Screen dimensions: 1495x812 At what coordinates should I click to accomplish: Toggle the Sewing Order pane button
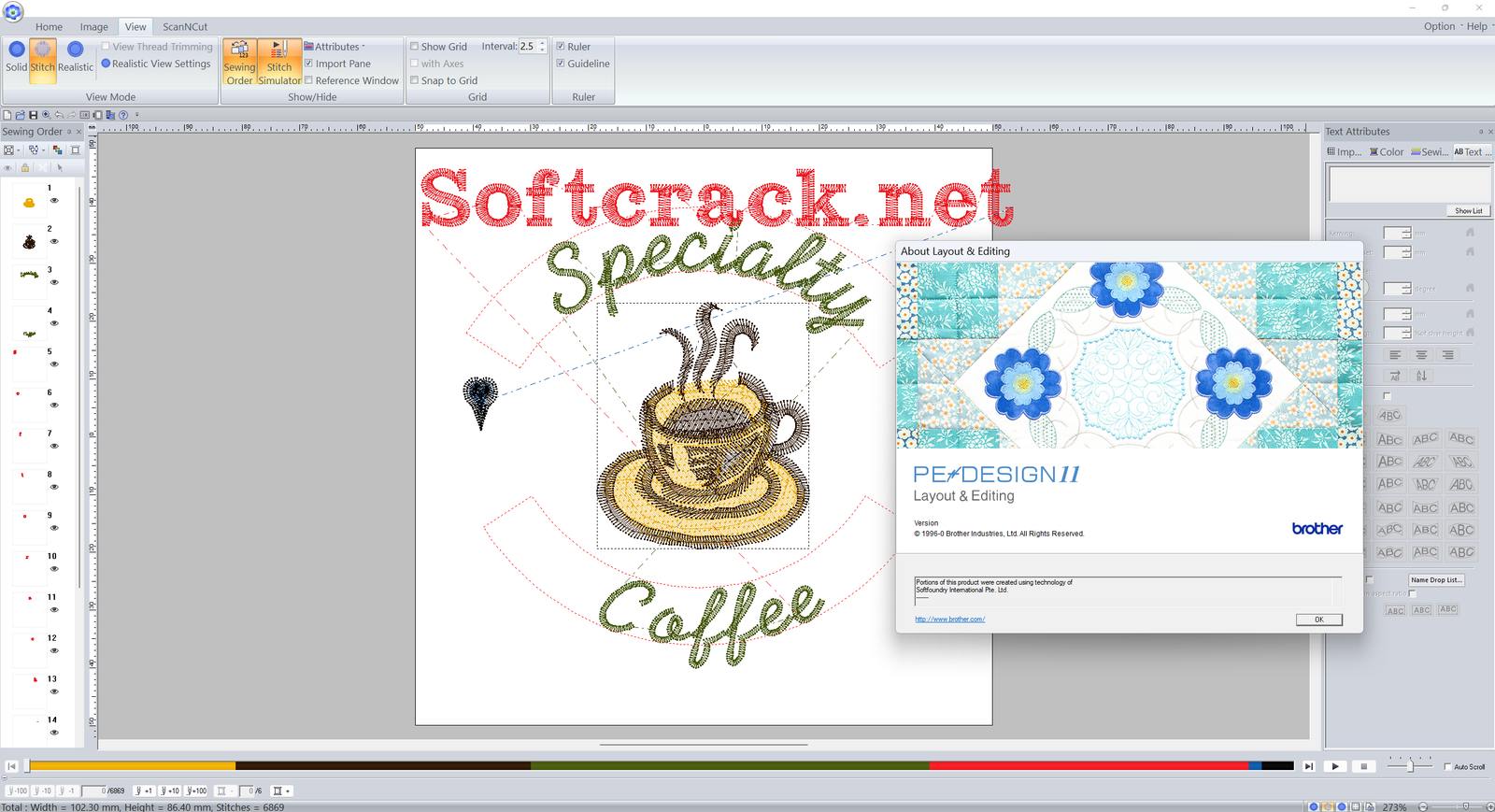[239, 63]
